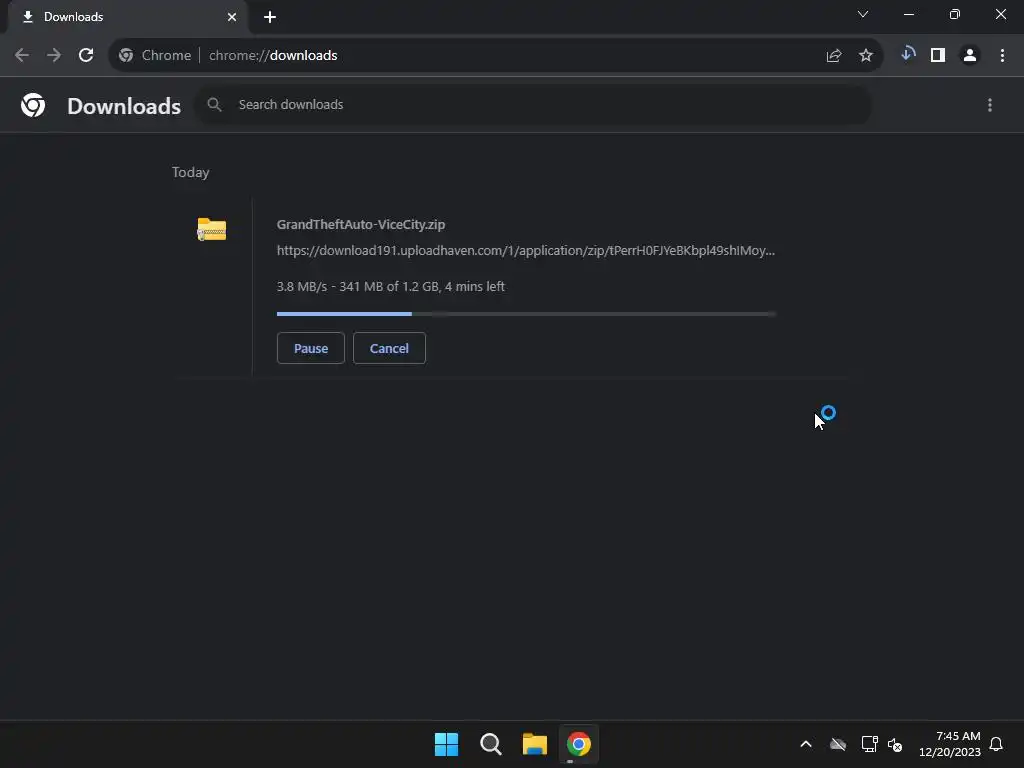Screen dimensions: 1024x768
Task: Click the muted volume tray icon
Action: click(x=895, y=744)
